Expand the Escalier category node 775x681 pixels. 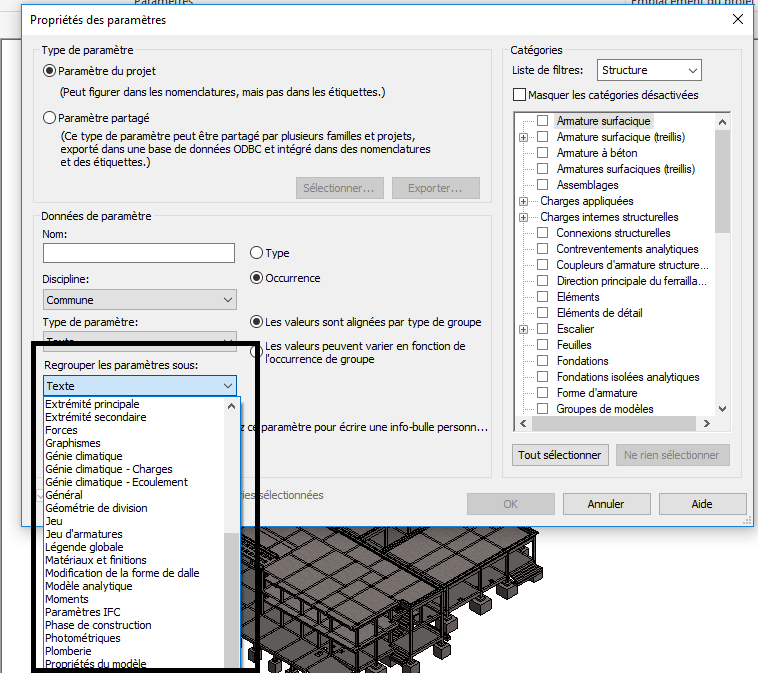523,329
